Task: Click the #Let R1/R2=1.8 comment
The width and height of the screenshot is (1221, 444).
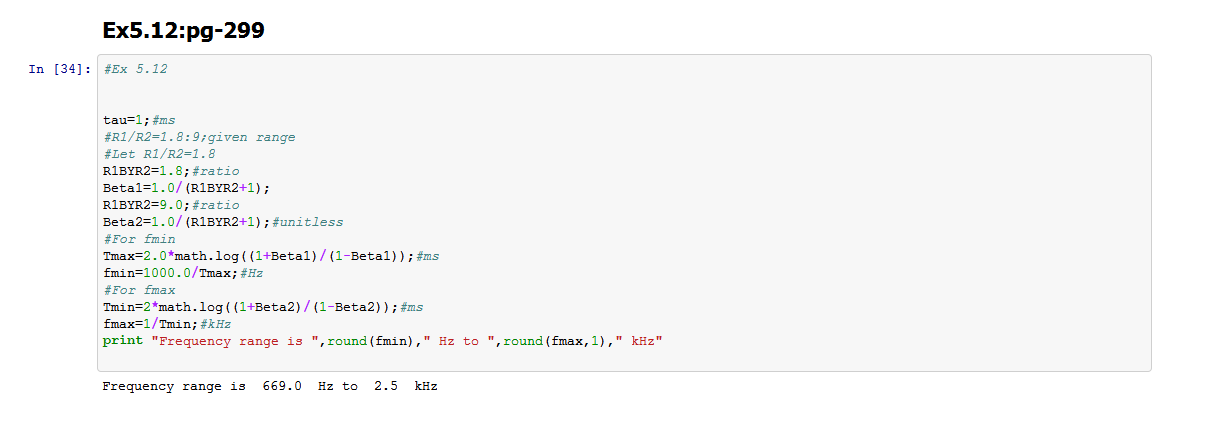Action: click(159, 154)
